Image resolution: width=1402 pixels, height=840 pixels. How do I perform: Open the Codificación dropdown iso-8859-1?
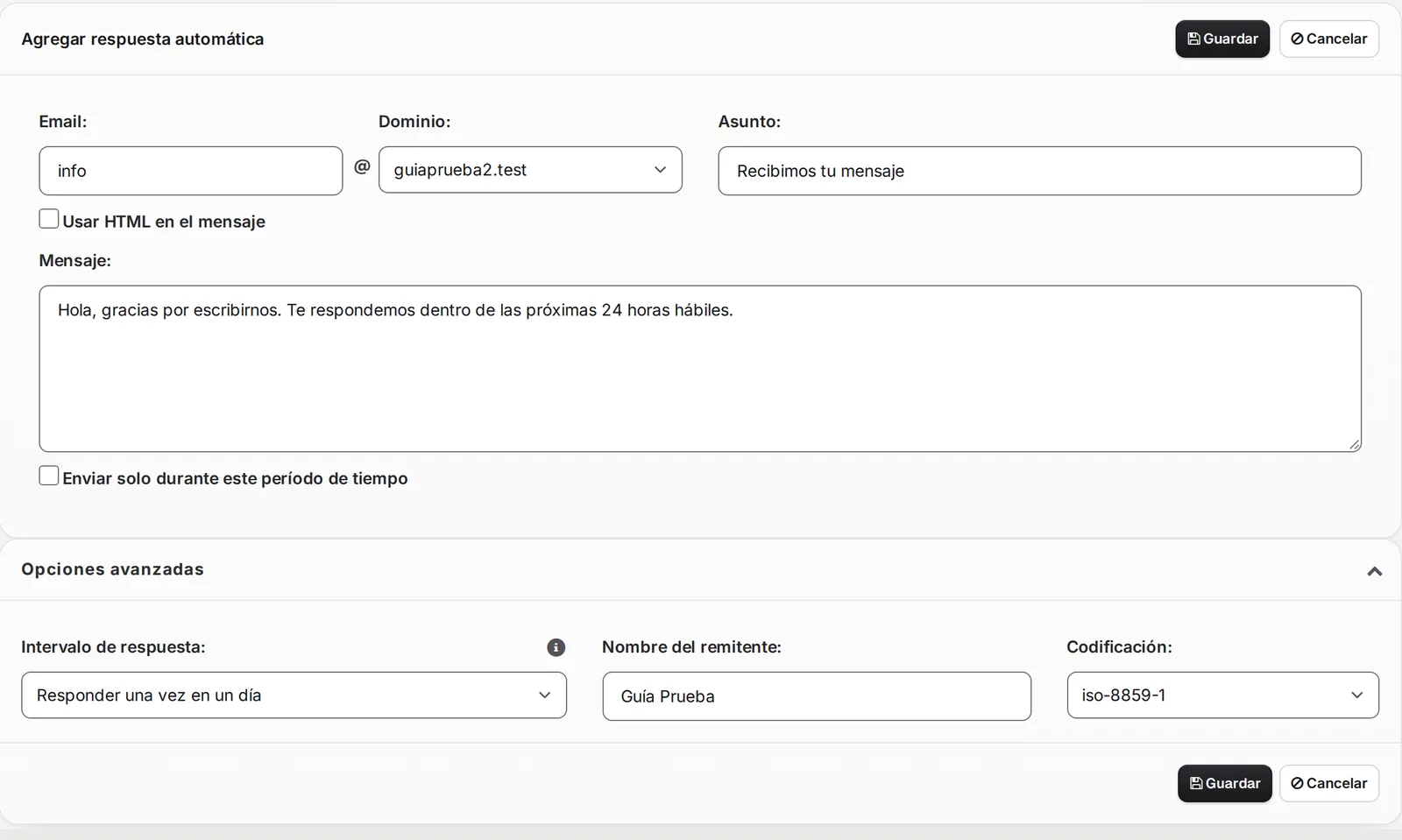pyautogui.click(x=1222, y=695)
